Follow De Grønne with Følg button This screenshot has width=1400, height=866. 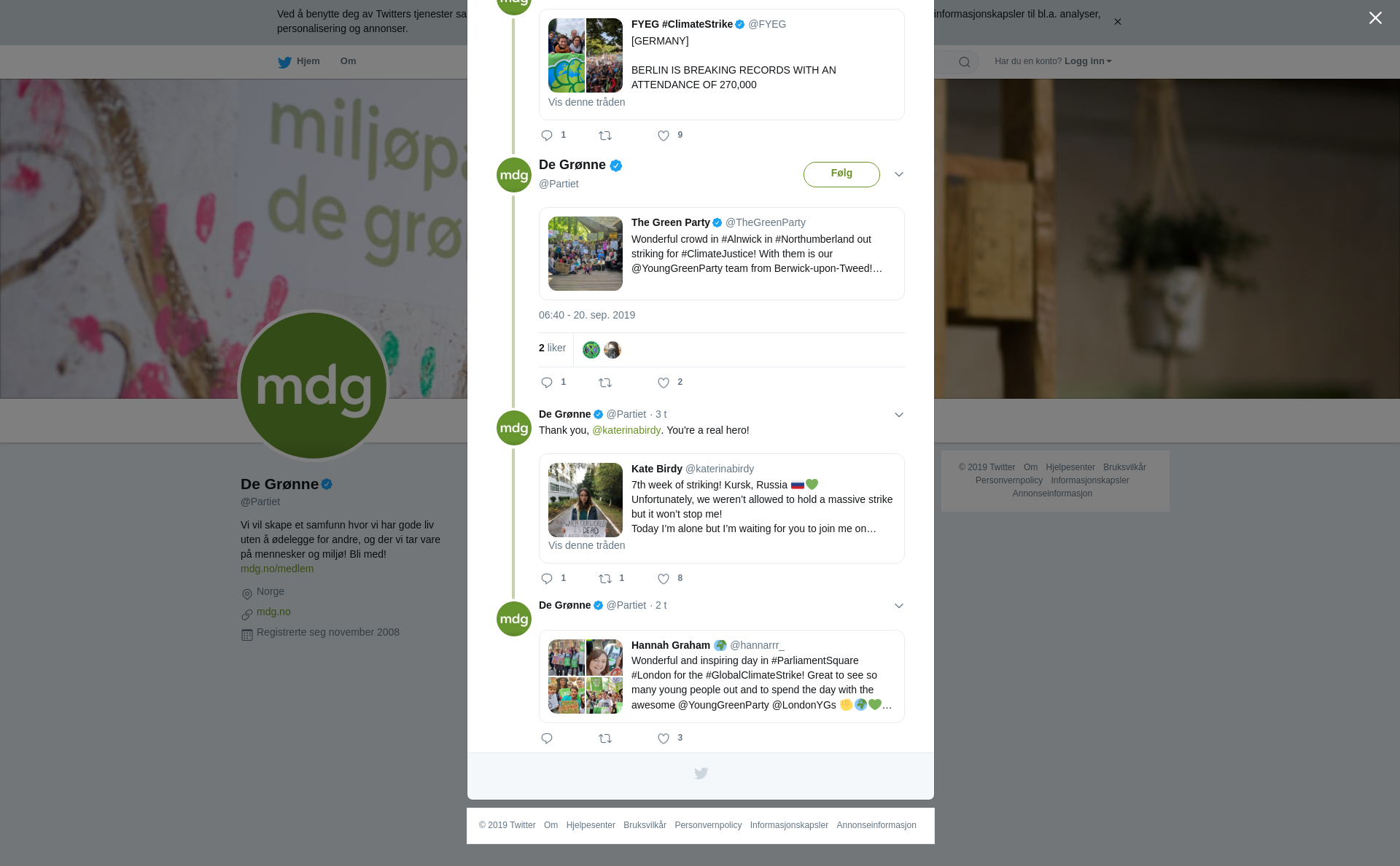click(x=841, y=174)
